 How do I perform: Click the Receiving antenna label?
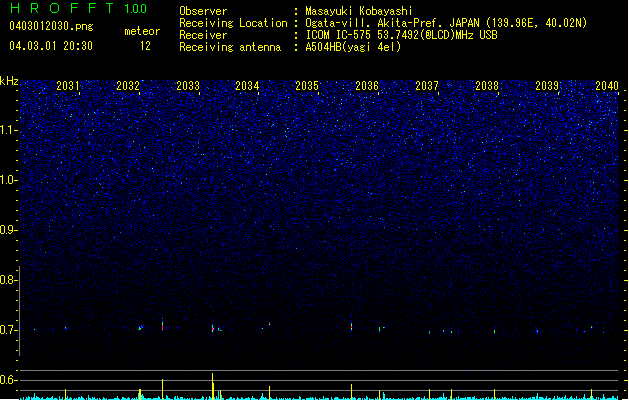[x=230, y=47]
